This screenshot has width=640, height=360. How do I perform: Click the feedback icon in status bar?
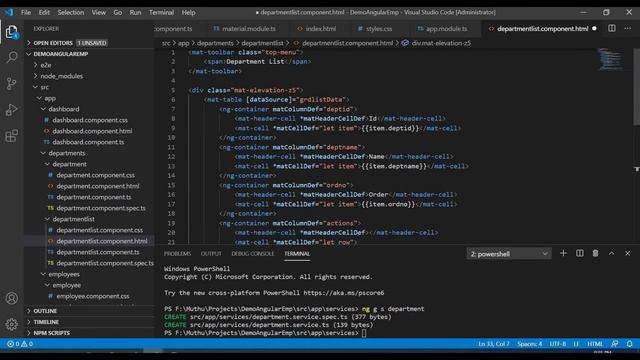(615, 344)
